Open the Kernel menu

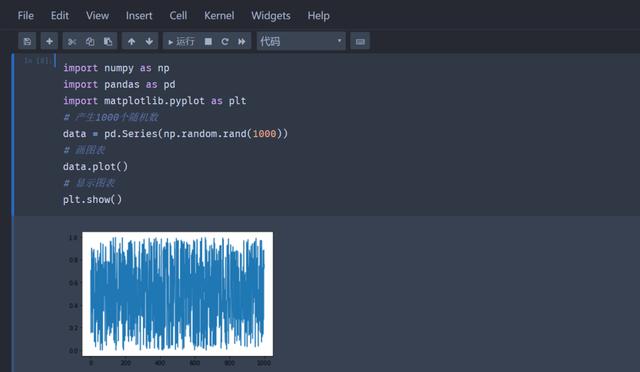coord(219,16)
